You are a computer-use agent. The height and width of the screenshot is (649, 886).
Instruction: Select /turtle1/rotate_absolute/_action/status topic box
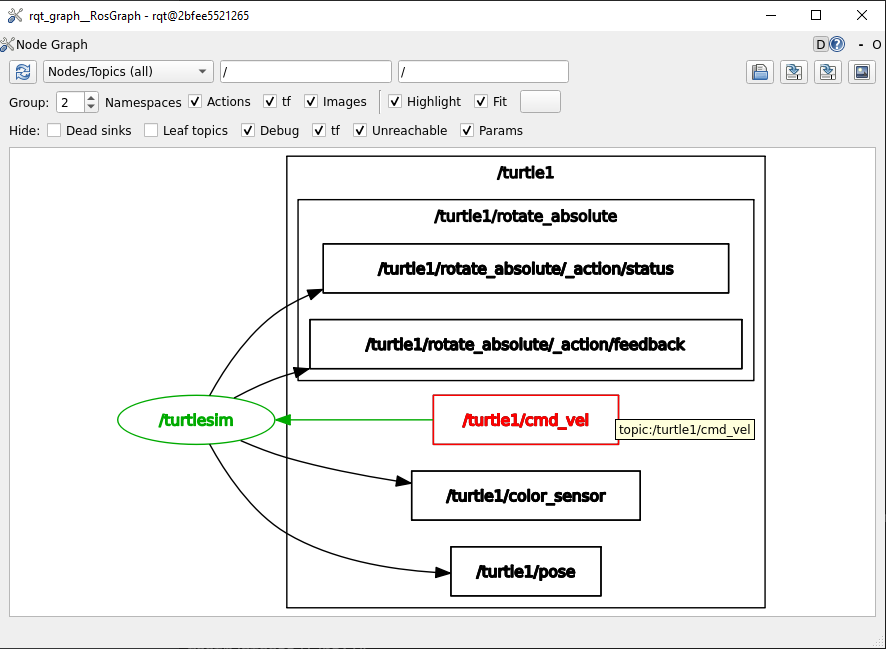point(525,268)
